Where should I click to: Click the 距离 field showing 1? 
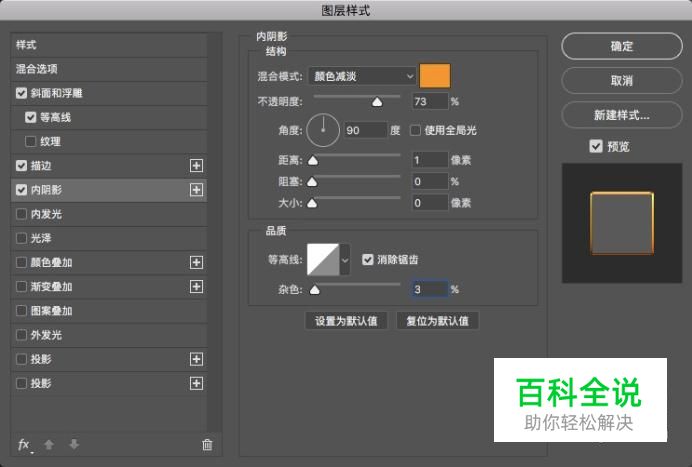[430, 160]
